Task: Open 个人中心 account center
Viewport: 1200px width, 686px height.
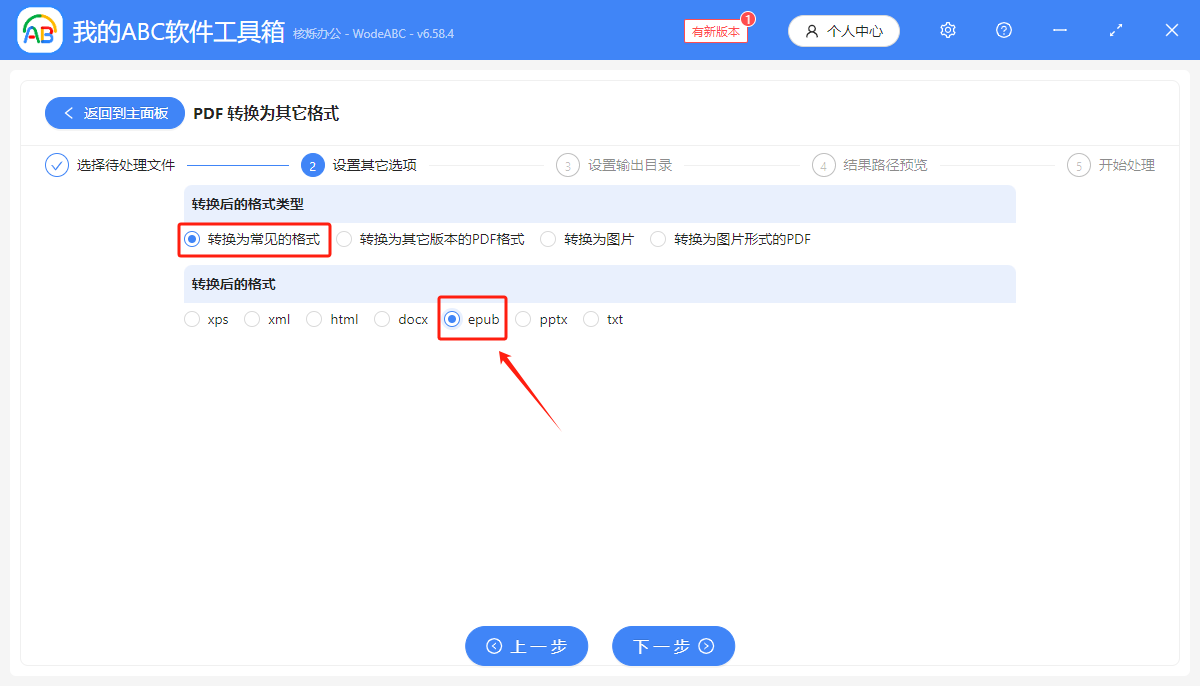Action: coord(843,31)
